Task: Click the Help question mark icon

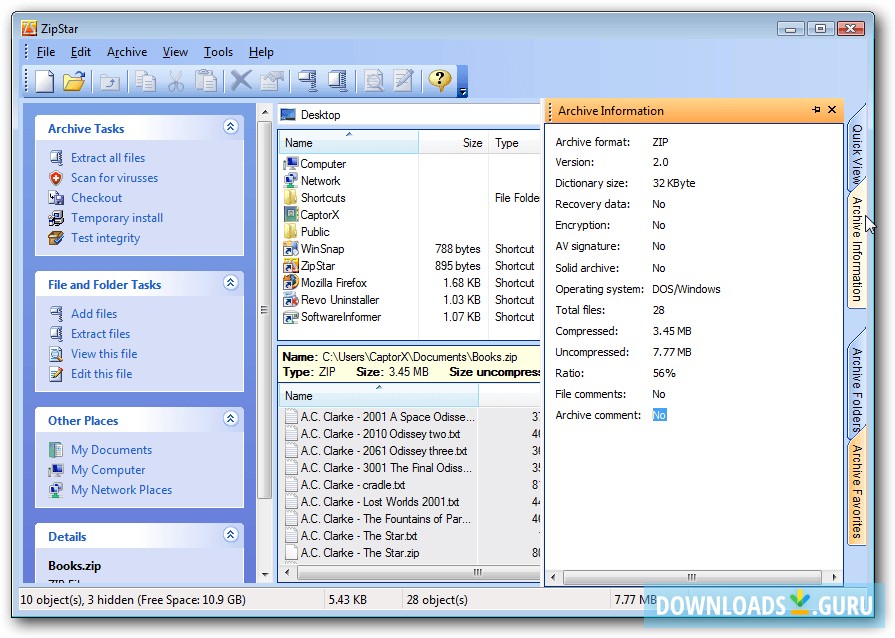Action: pos(439,81)
